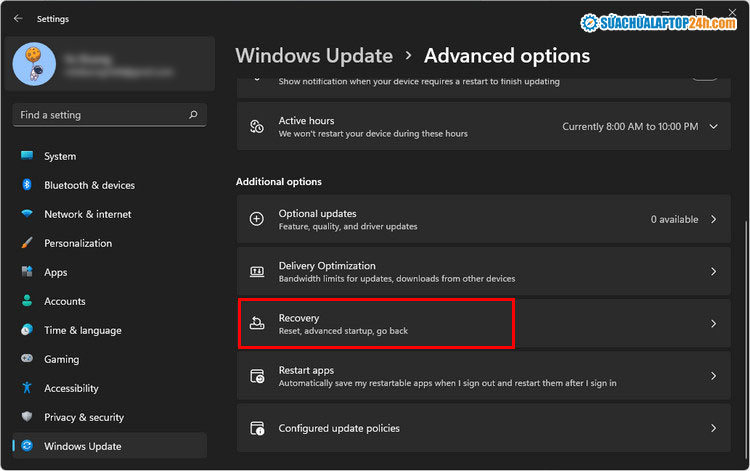Image resolution: width=750 pixels, height=471 pixels.
Task: Click the Windows Update sync icon
Action: (x=27, y=446)
